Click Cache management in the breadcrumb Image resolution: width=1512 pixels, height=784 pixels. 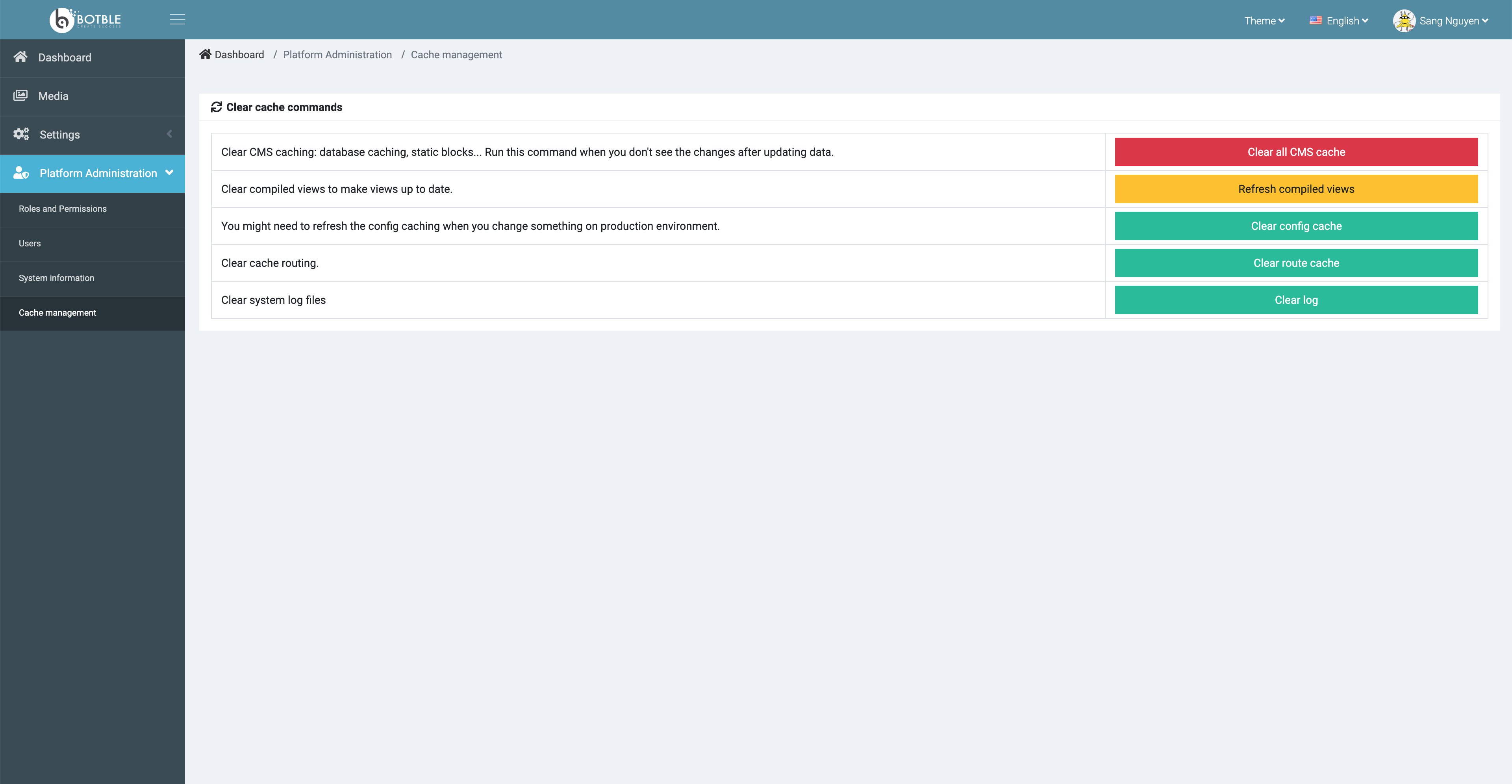pyautogui.click(x=457, y=55)
